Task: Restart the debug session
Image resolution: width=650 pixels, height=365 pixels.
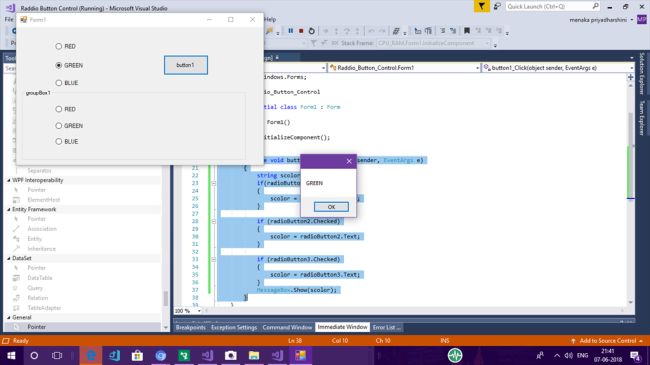Action: click(x=312, y=31)
